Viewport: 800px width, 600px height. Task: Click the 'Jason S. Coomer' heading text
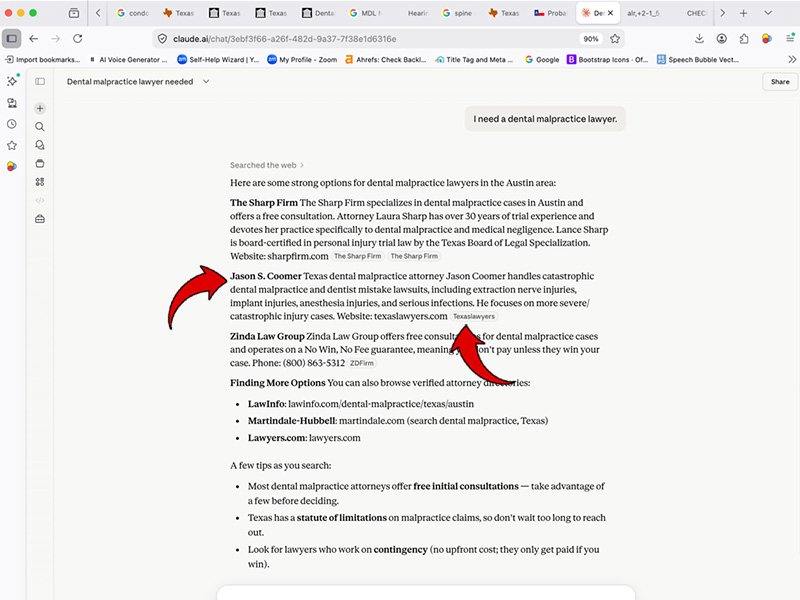click(x=266, y=276)
